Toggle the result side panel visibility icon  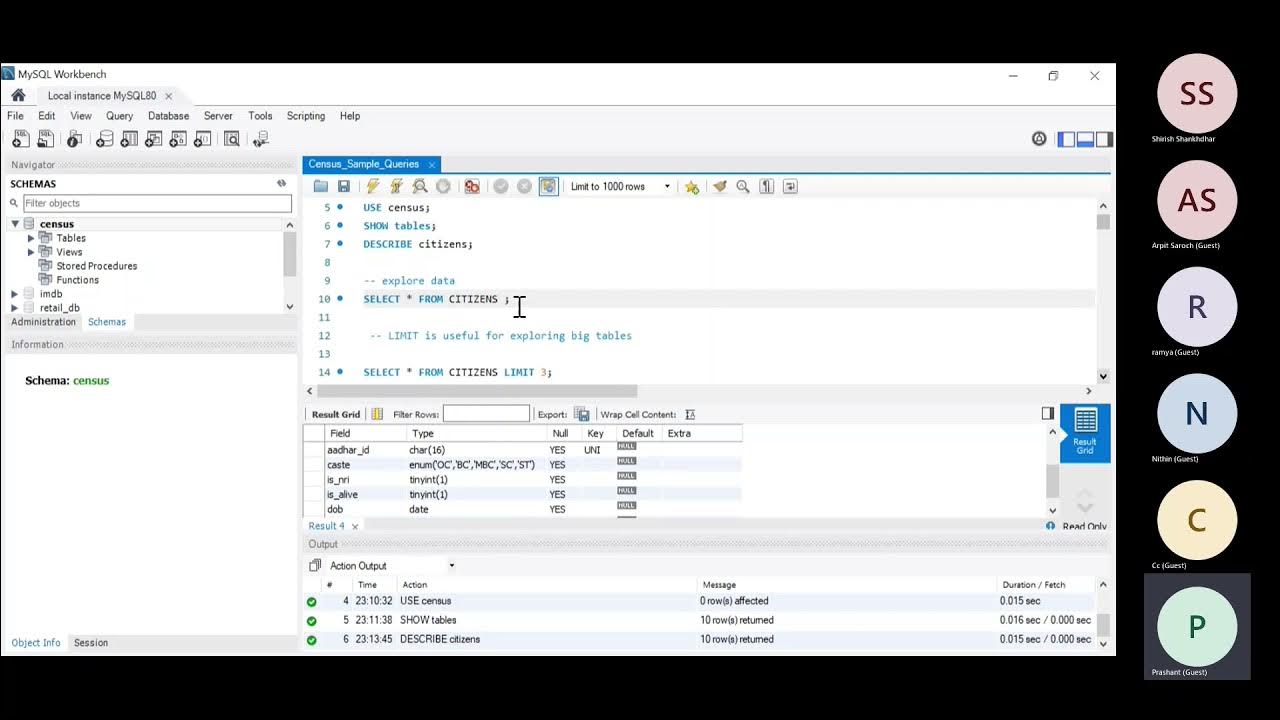tap(1047, 413)
